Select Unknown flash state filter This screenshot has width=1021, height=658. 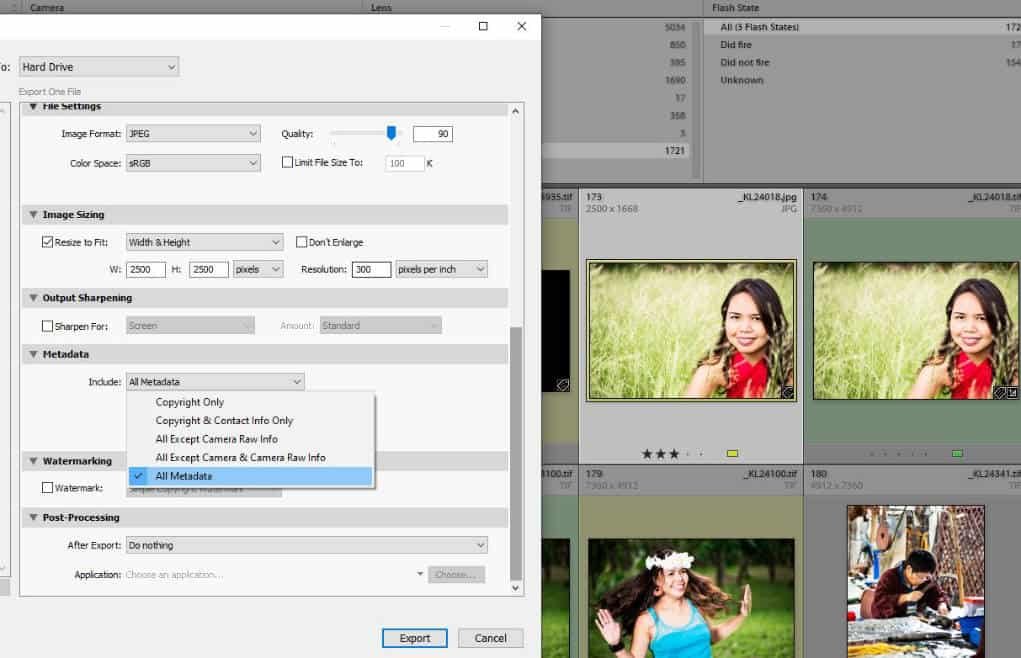(862, 80)
